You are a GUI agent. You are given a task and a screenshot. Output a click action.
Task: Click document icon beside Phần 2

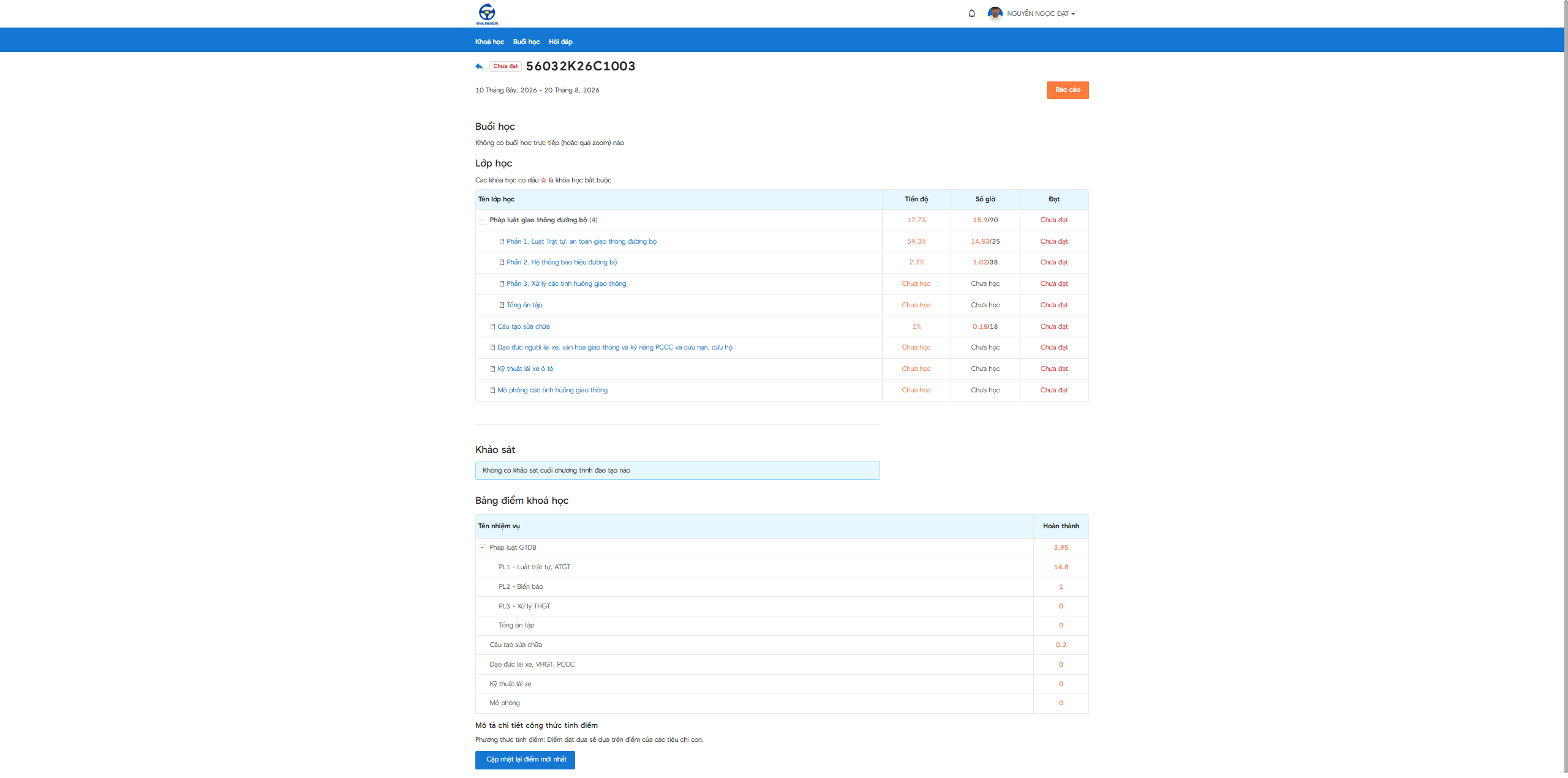[502, 262]
